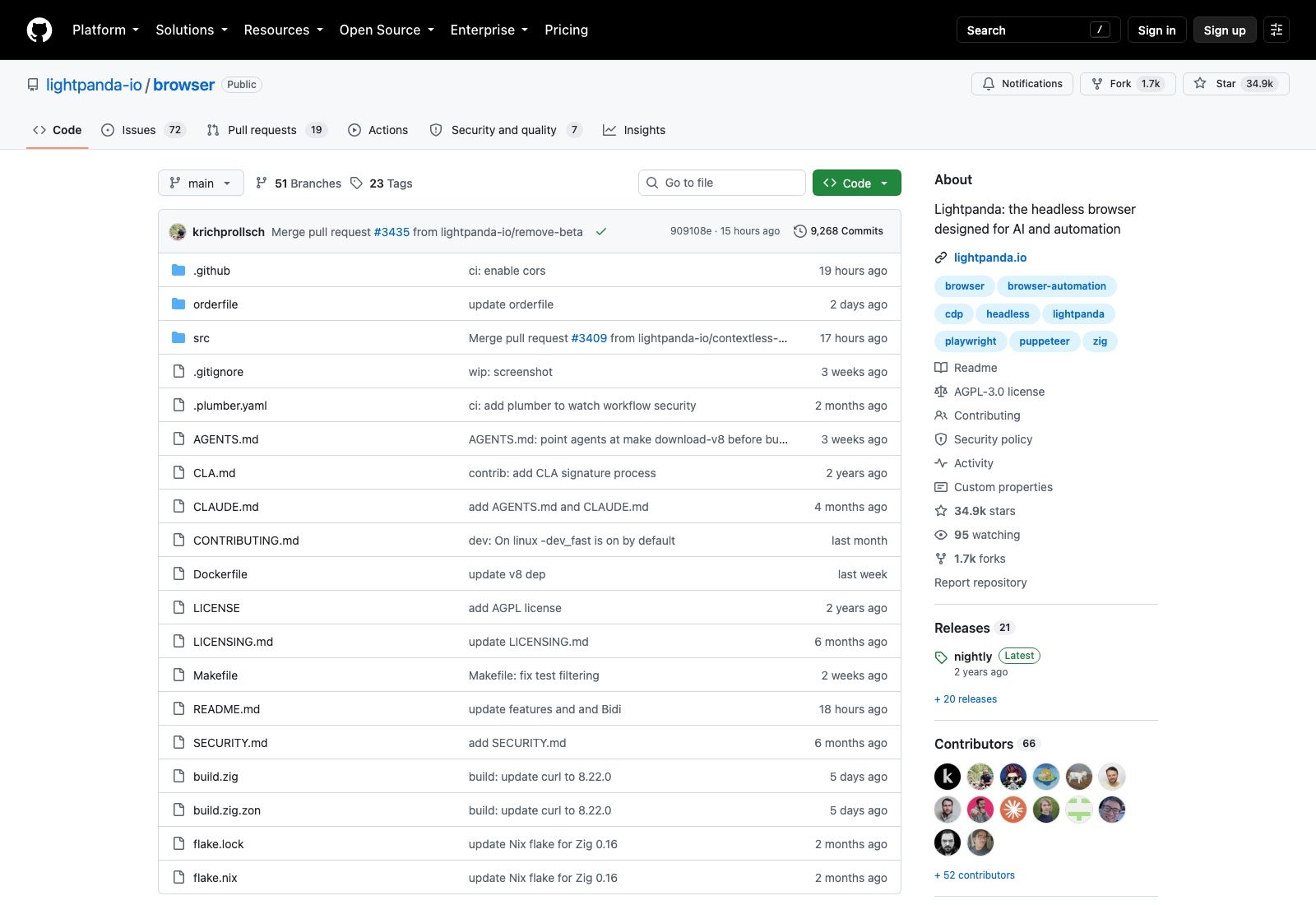
Task: Expand the Open Source header menu
Action: 387,30
